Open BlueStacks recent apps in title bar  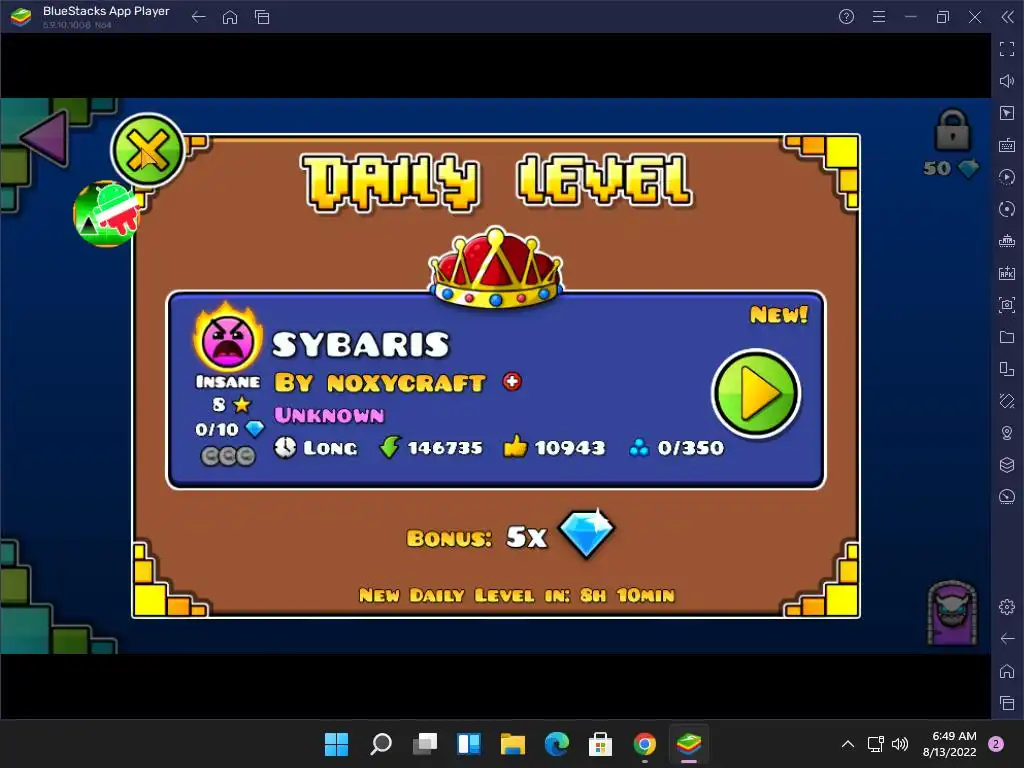[262, 17]
